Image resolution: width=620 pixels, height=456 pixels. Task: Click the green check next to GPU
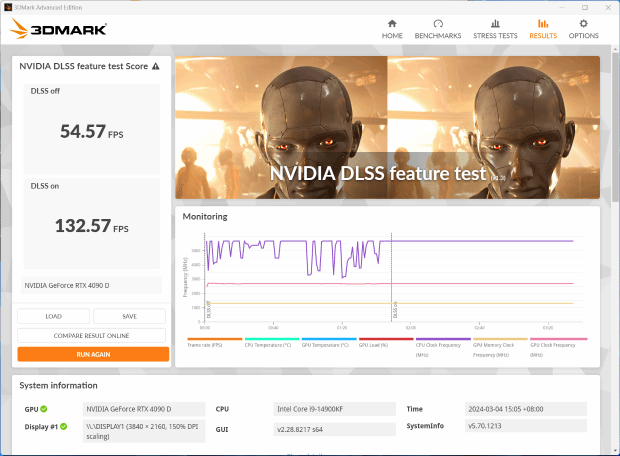pos(44,409)
